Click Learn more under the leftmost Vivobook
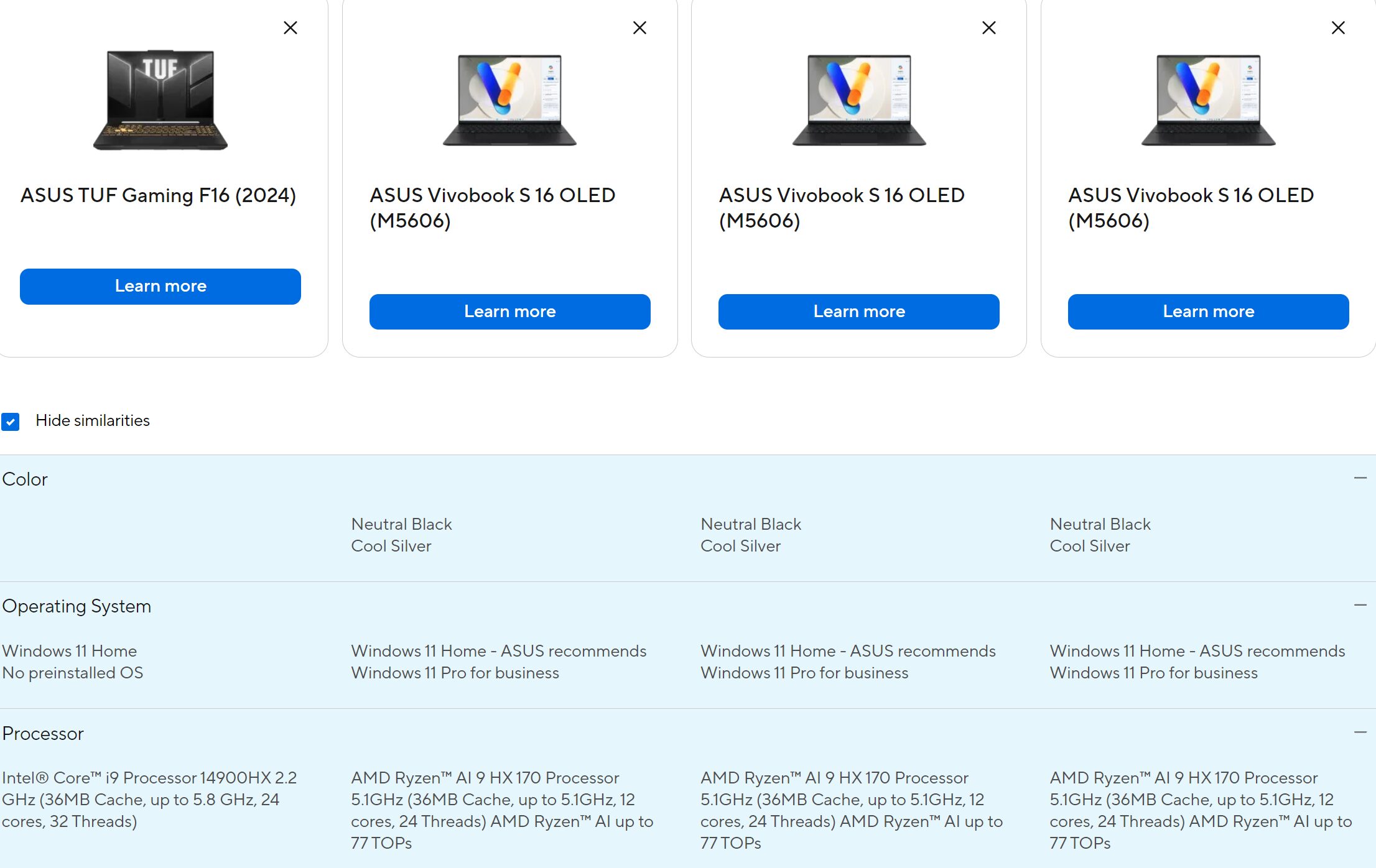 pyautogui.click(x=509, y=312)
